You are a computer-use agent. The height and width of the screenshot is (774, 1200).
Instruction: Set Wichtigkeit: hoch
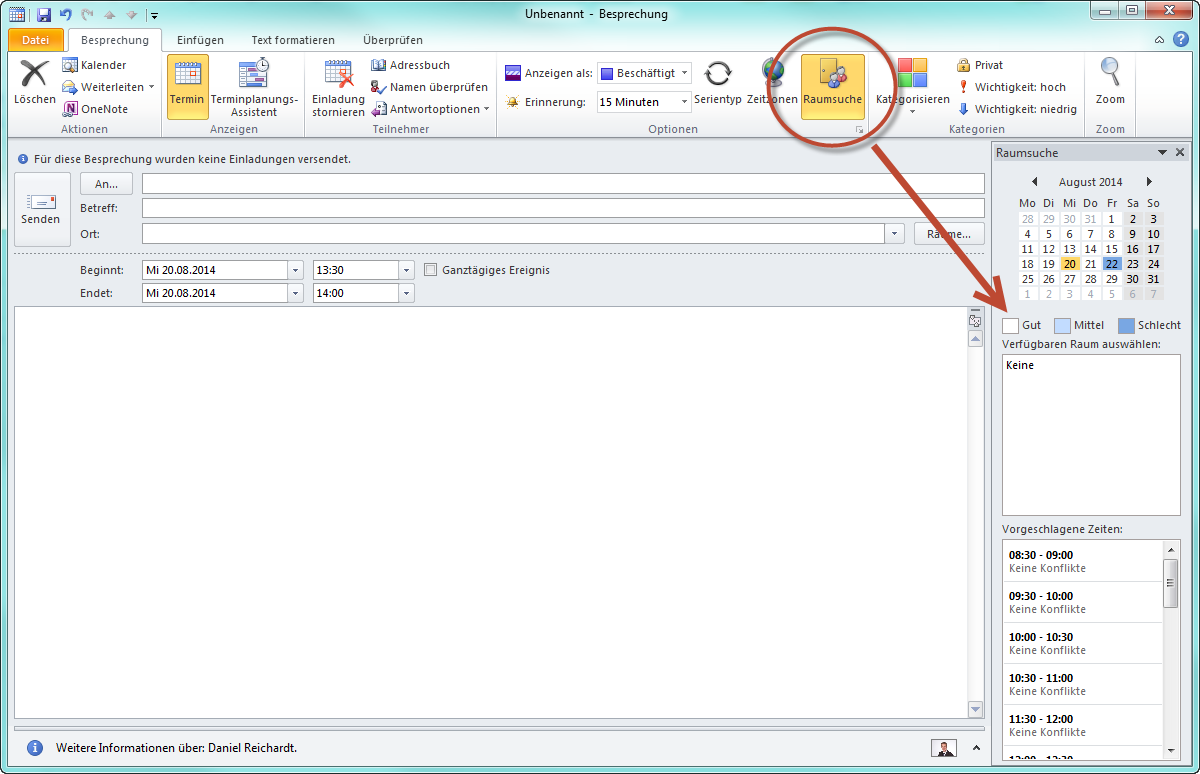point(1011,87)
